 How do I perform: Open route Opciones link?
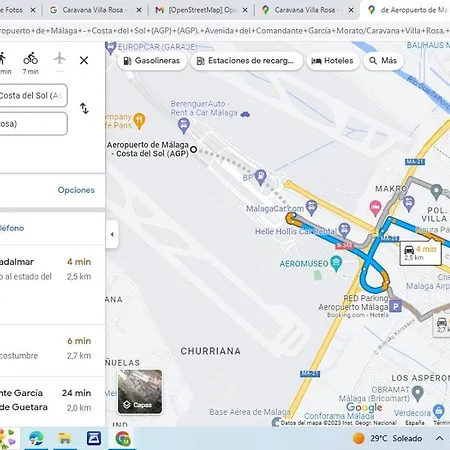(x=76, y=190)
